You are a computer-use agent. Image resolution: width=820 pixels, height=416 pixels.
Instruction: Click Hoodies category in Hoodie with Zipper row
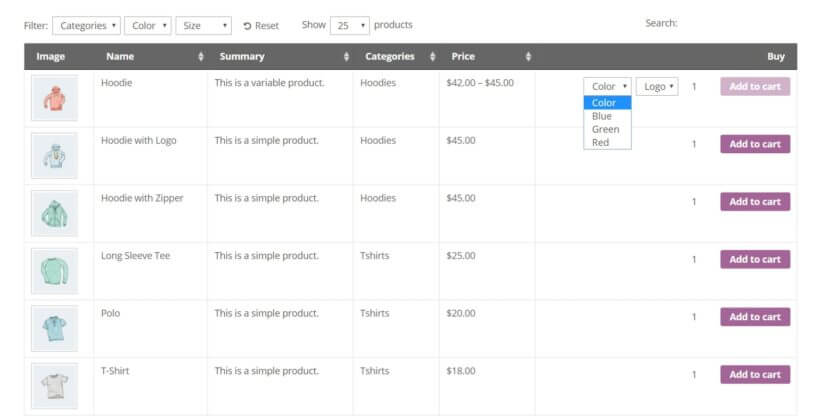[x=378, y=198]
